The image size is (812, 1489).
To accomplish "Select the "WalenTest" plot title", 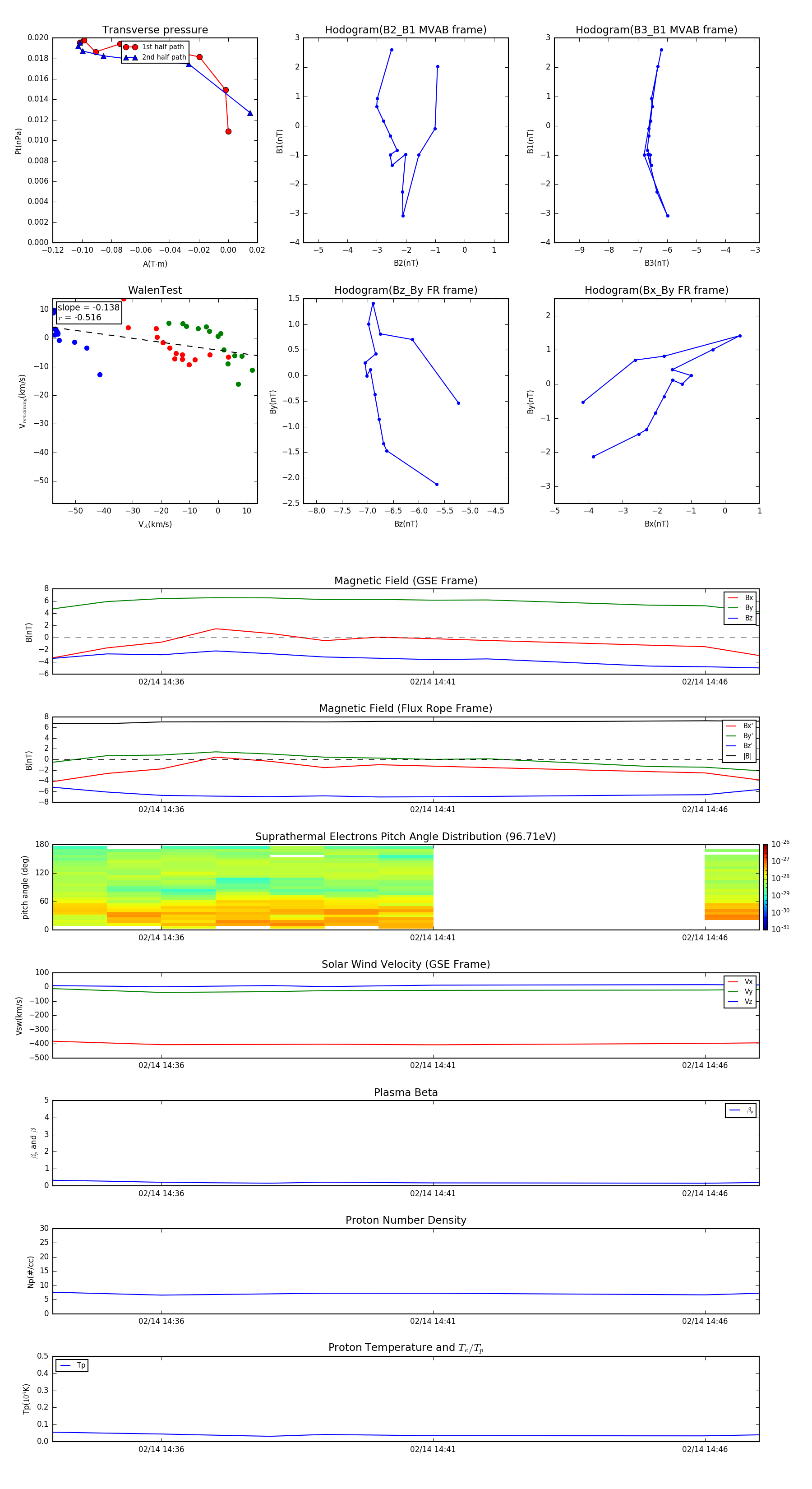I will [155, 290].
